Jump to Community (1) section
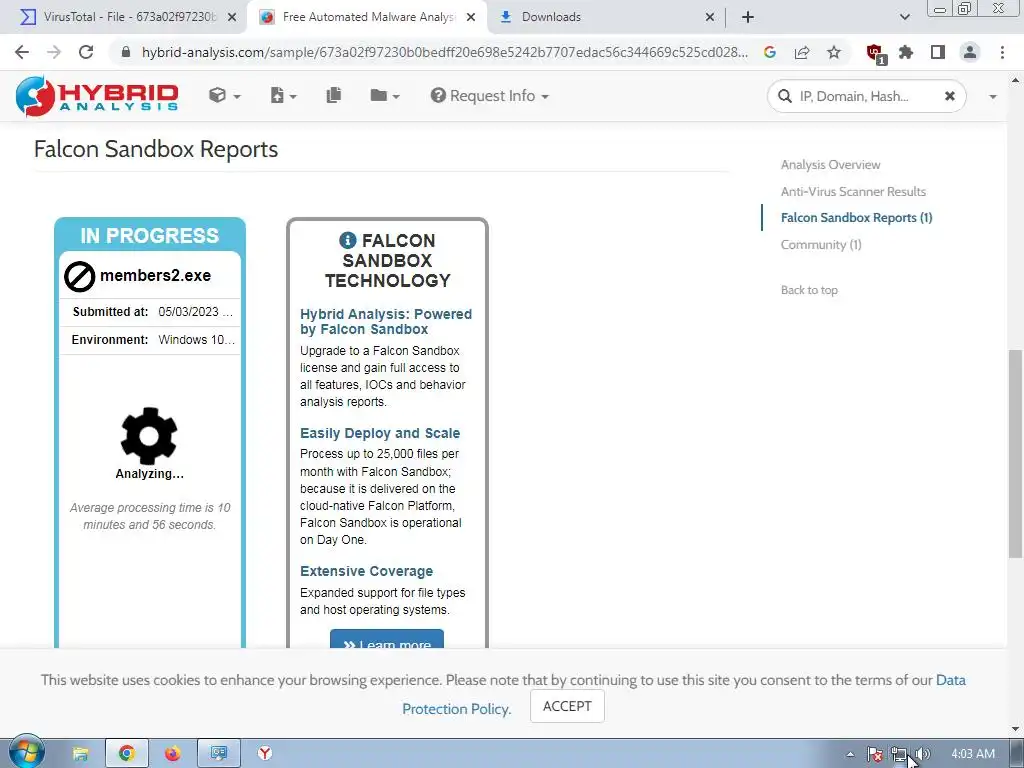Screen dimensions: 1024x768 (821, 244)
